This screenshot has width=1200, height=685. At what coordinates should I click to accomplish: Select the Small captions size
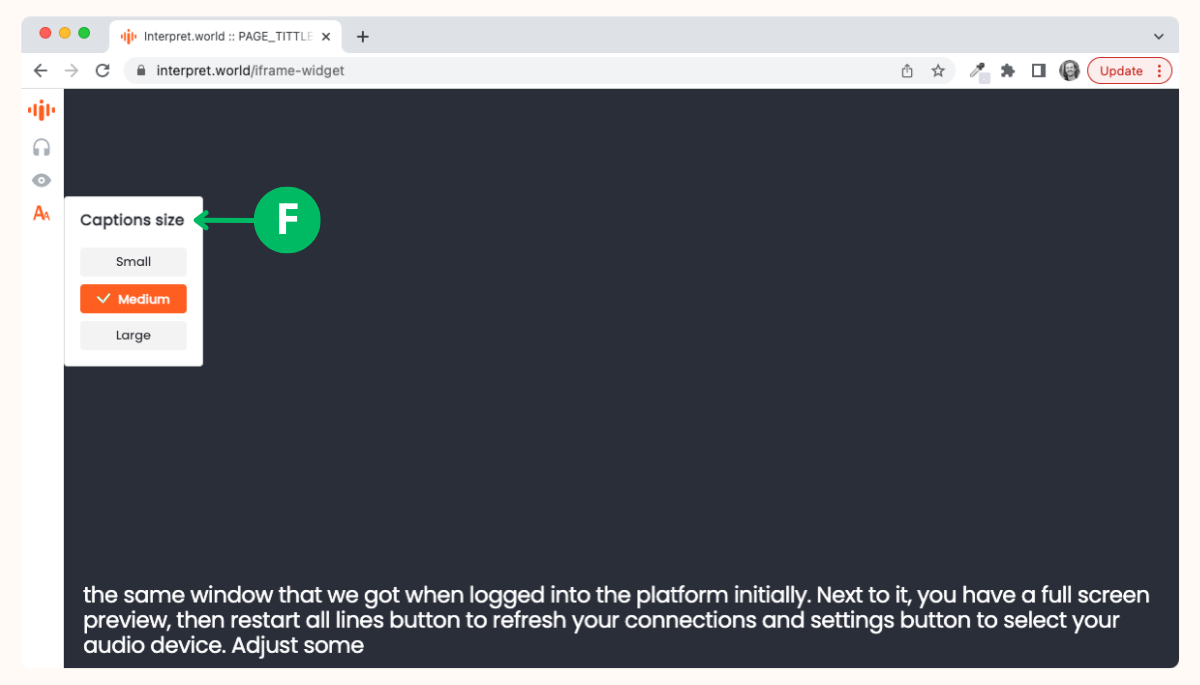(133, 261)
